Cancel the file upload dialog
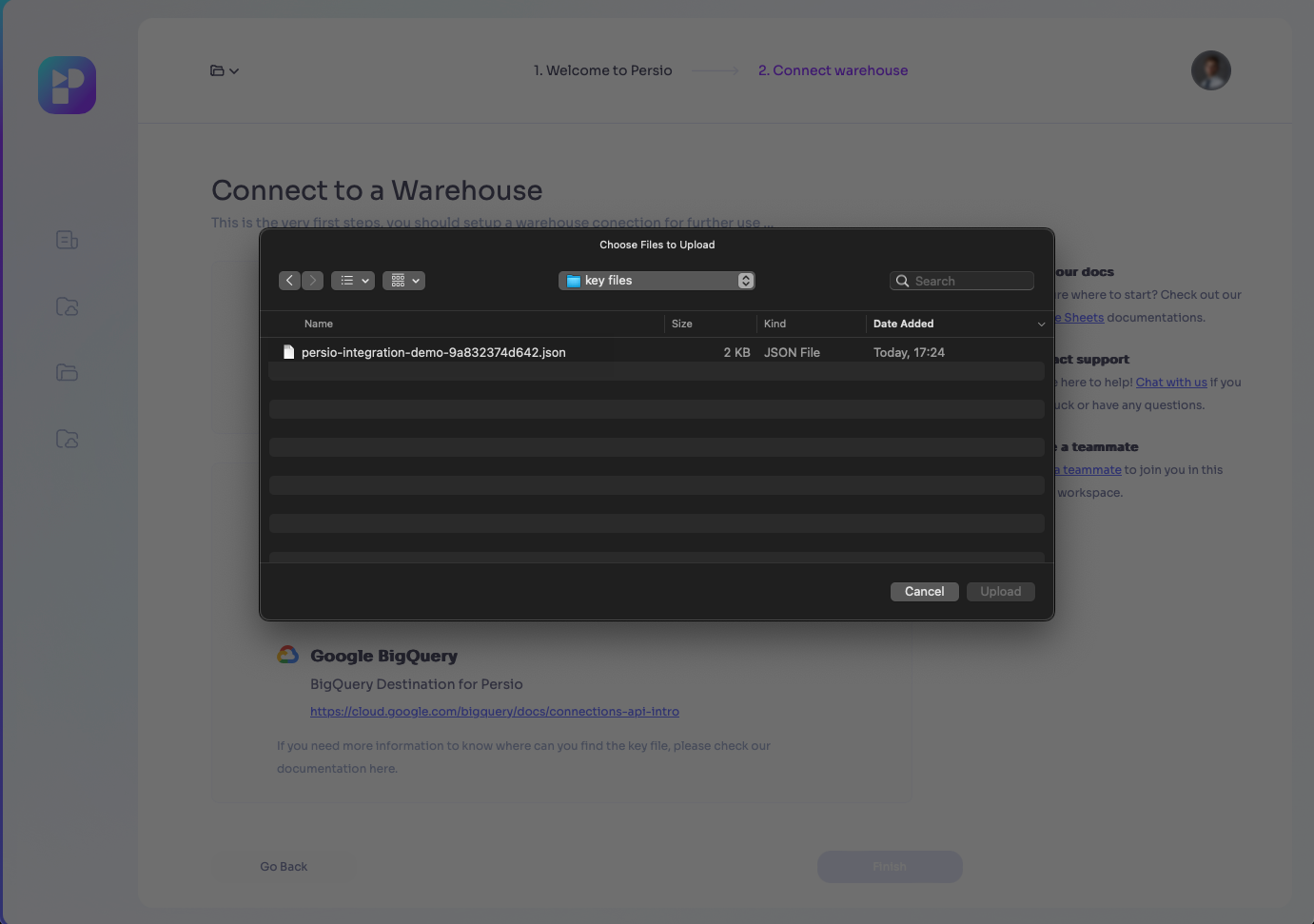Screen dimensions: 1314x924 tap(924, 592)
